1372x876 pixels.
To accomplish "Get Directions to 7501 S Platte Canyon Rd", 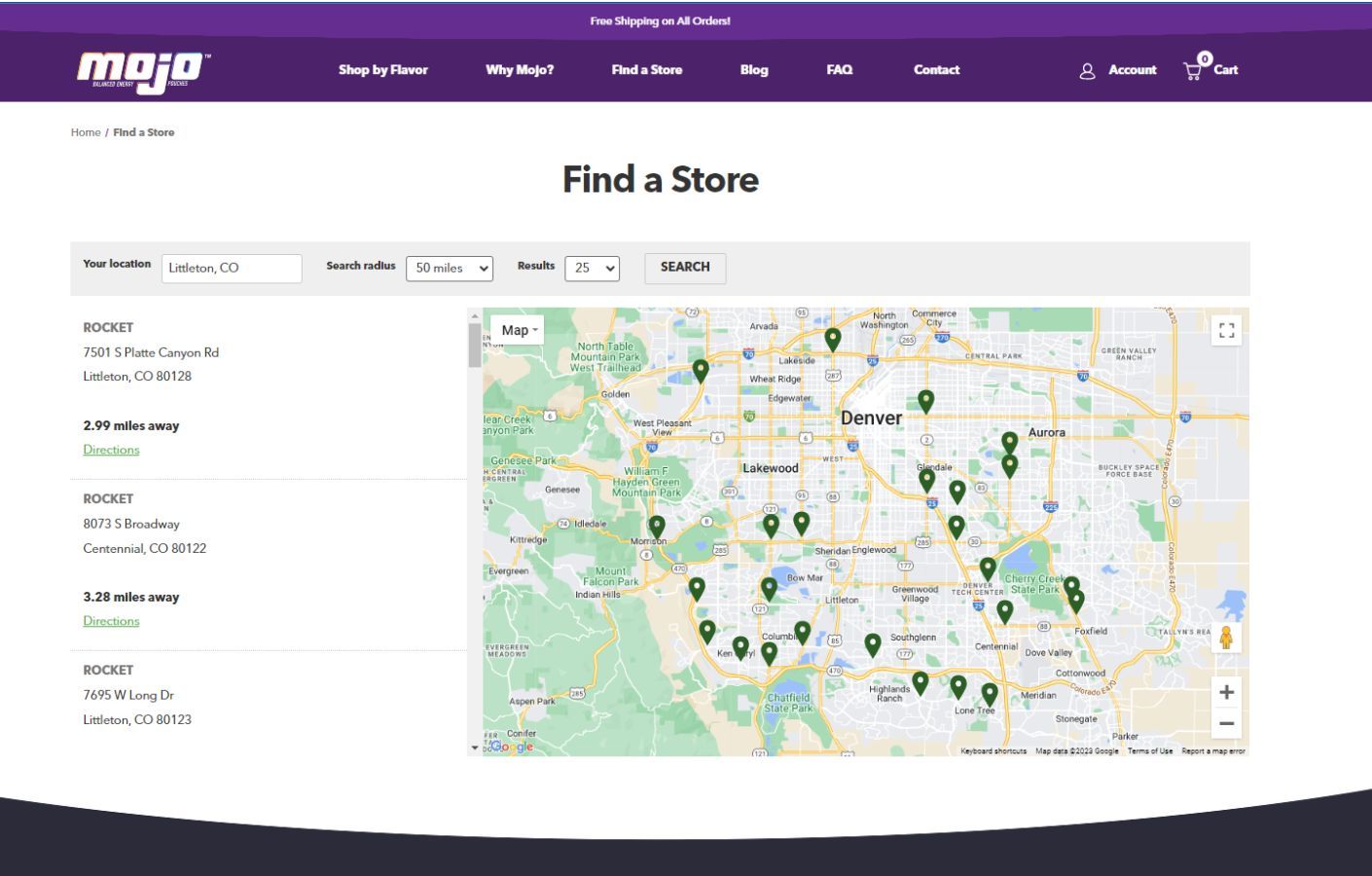I will [111, 450].
